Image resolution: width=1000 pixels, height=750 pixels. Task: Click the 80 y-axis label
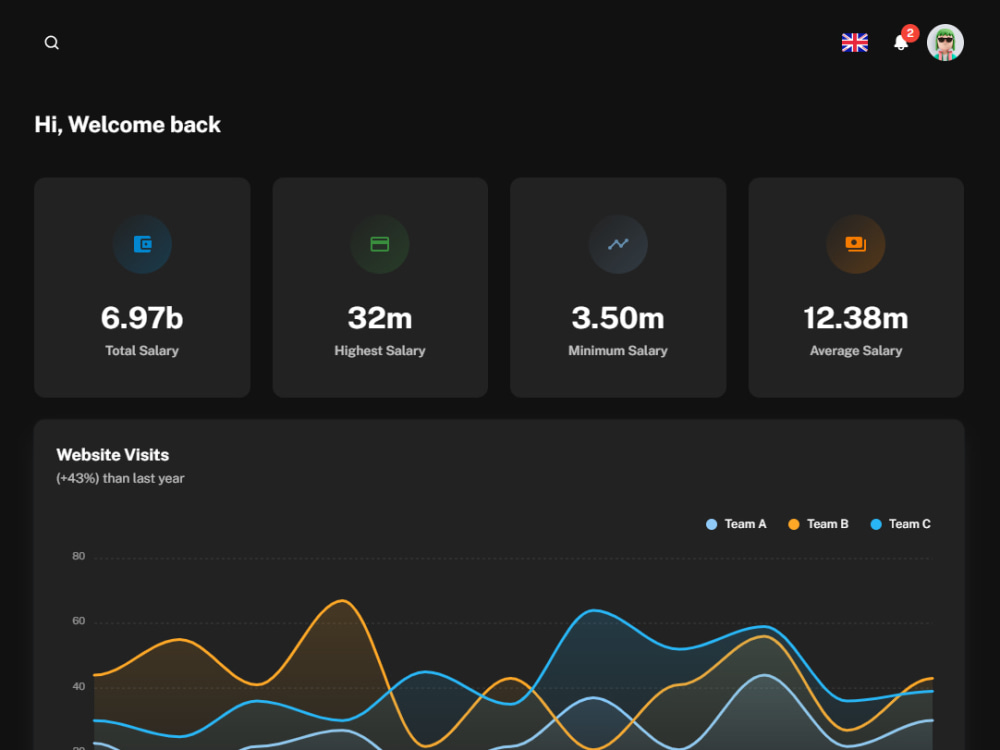(x=78, y=556)
